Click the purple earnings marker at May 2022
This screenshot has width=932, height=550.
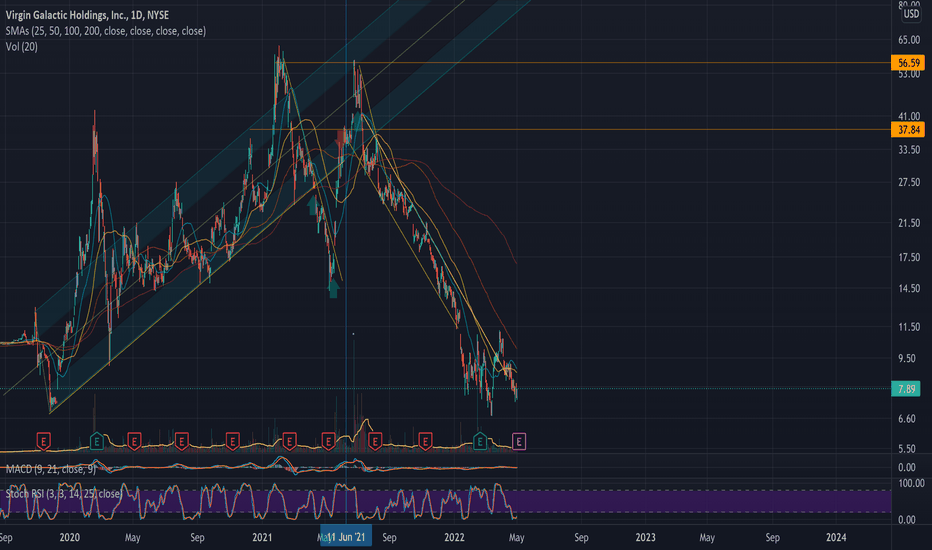click(519, 442)
